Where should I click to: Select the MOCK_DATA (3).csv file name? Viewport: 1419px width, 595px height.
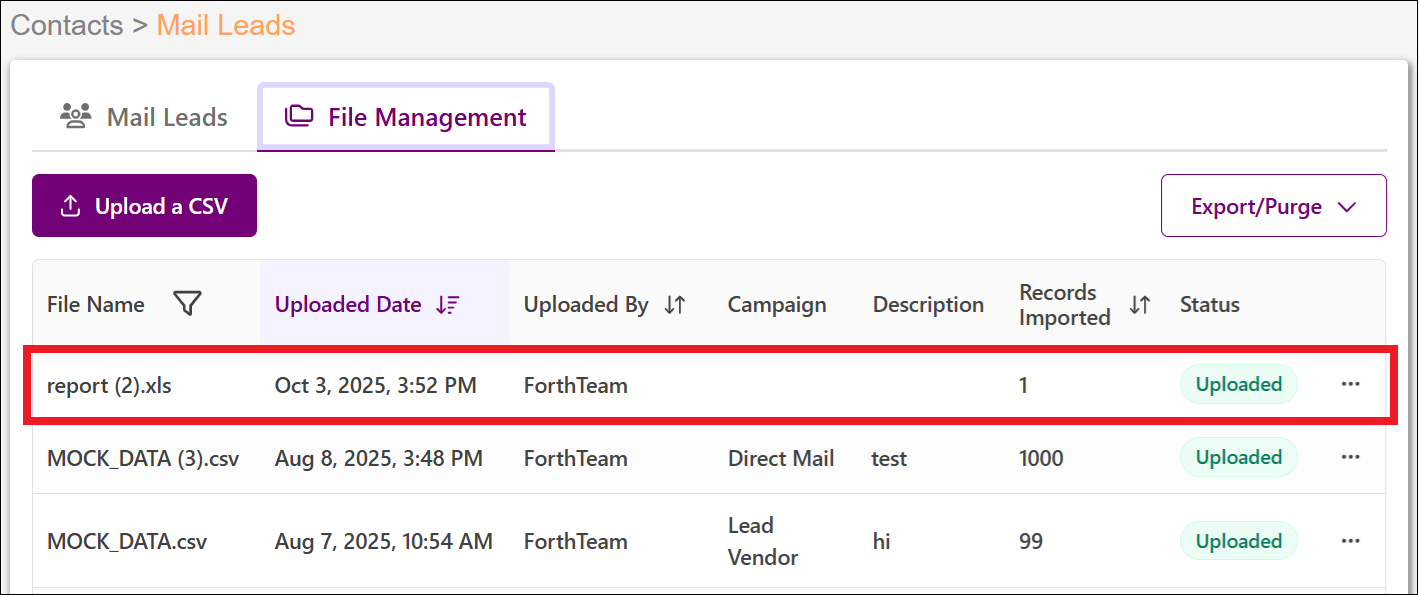143,459
